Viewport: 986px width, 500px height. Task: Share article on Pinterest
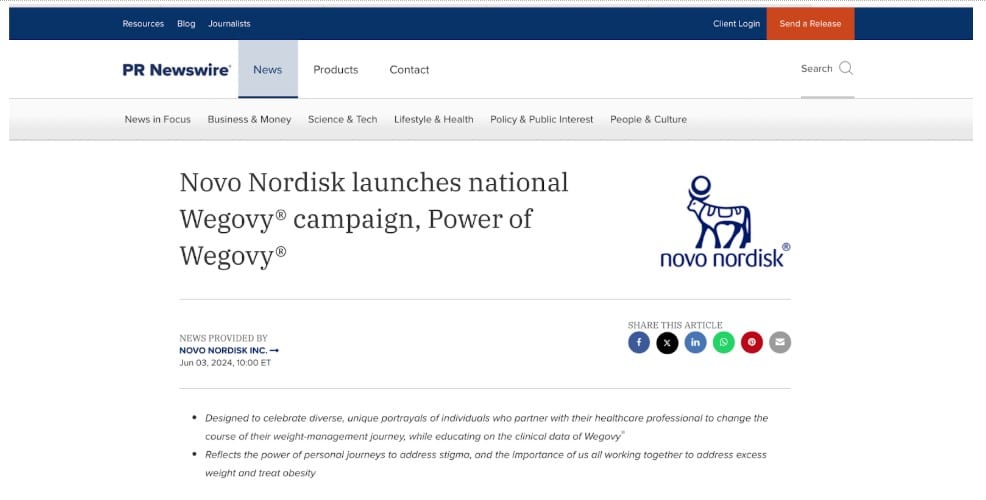[x=751, y=342]
